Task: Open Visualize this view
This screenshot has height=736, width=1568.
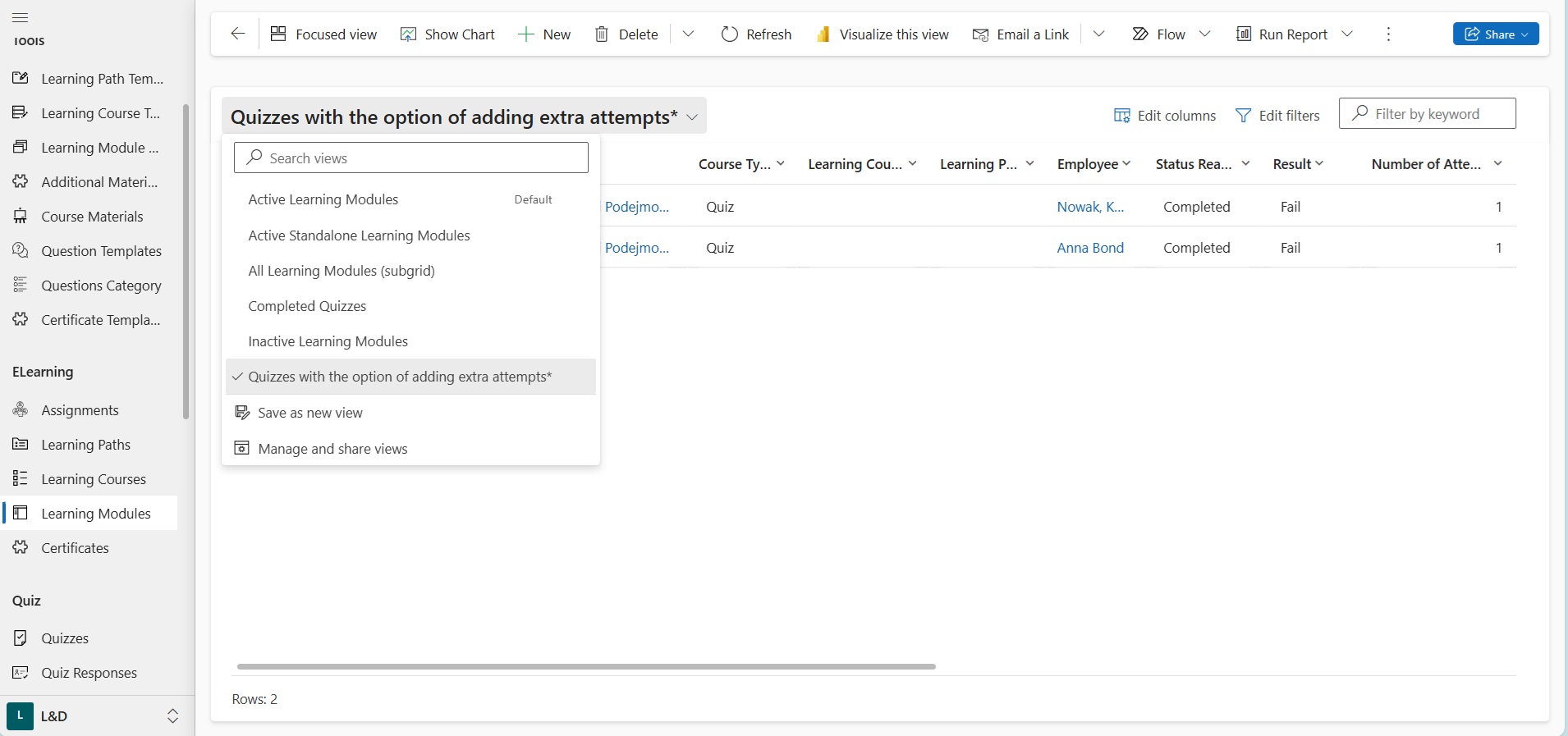Action: click(x=883, y=34)
